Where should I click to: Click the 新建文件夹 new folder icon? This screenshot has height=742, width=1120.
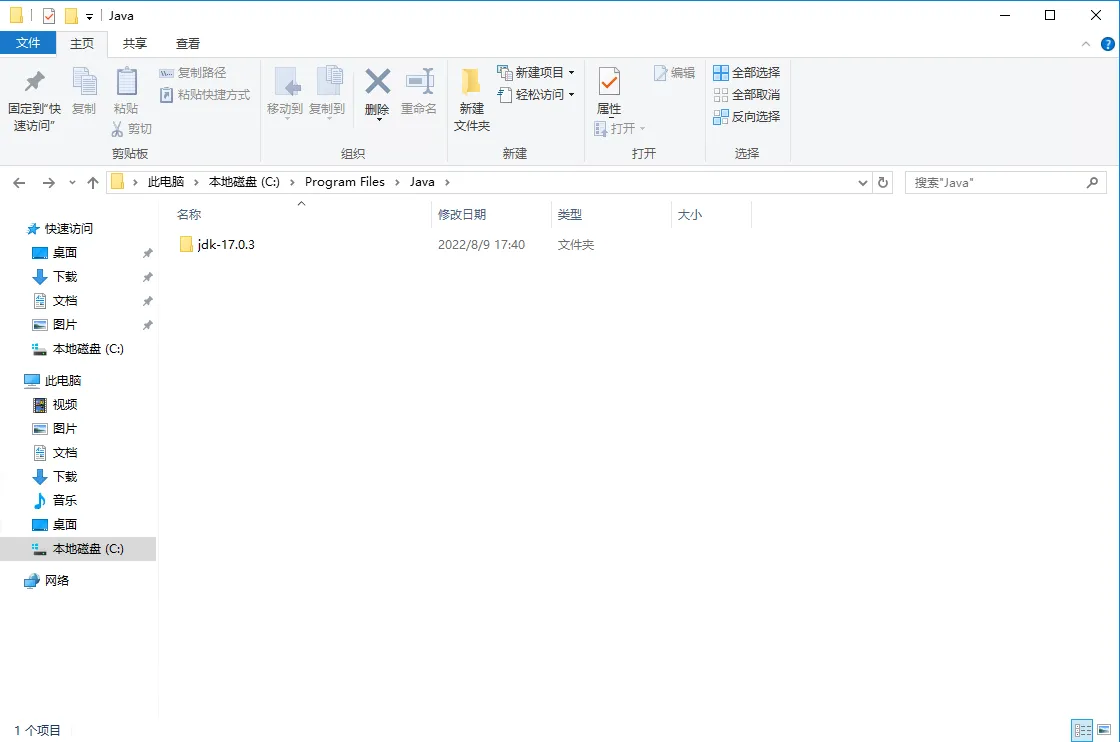pos(471,82)
